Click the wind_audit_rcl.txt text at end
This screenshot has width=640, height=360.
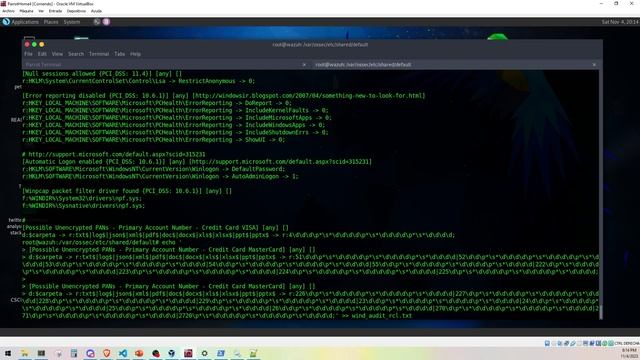coord(382,316)
